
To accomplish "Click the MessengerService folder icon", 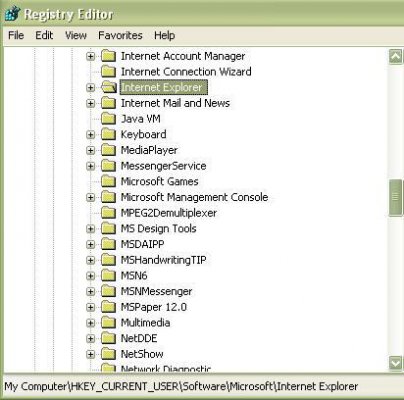I will coord(108,166).
